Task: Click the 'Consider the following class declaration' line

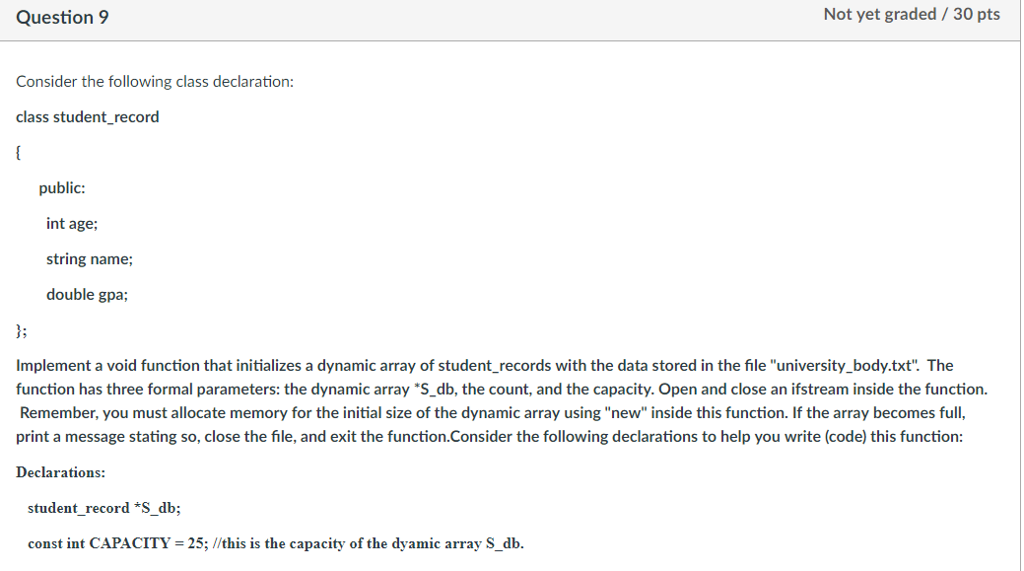Action: pos(155,81)
